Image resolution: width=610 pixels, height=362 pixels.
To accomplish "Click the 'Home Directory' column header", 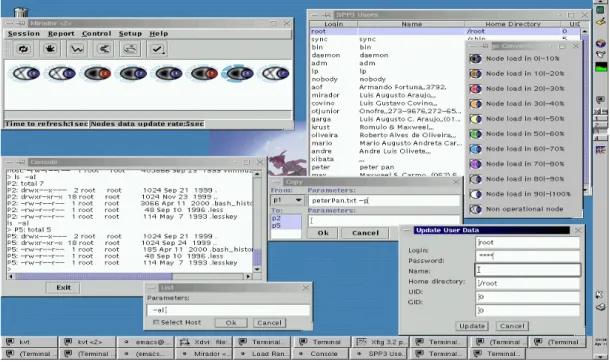I will (513, 24).
